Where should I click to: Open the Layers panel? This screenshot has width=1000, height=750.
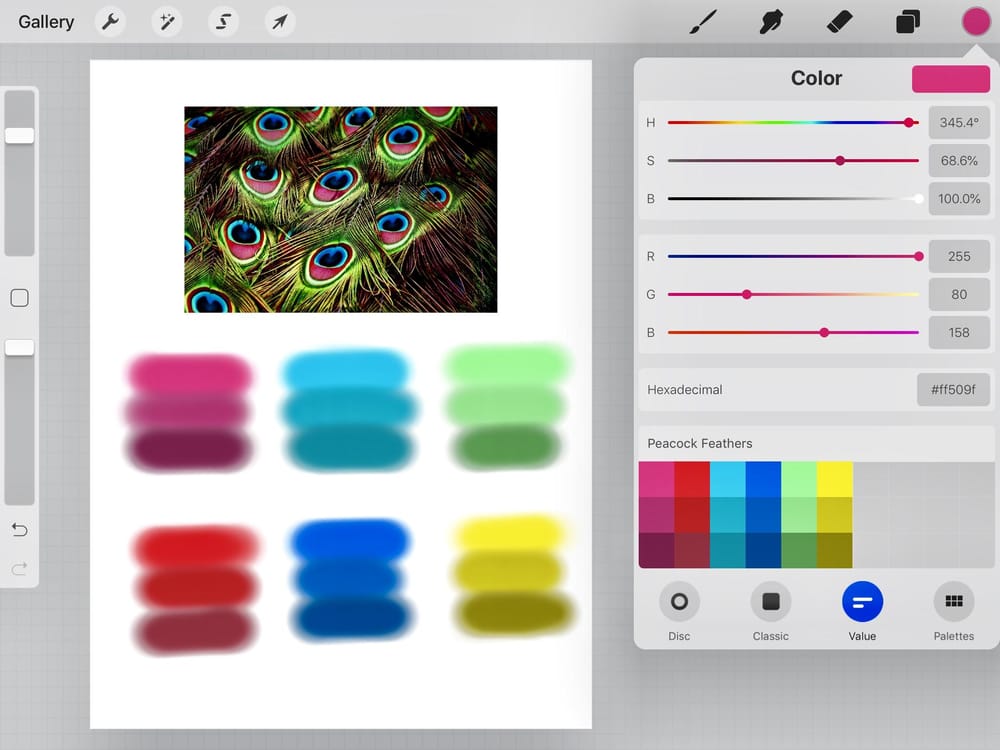click(906, 21)
